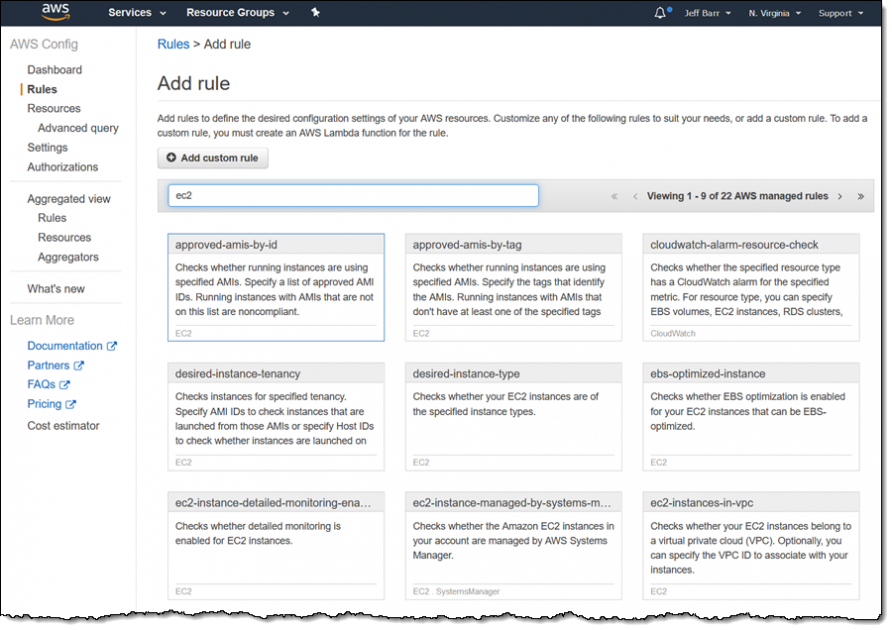
Task: Click 'Viewing 1 - 9 of 22 AWS managed rules'
Action: tap(737, 196)
